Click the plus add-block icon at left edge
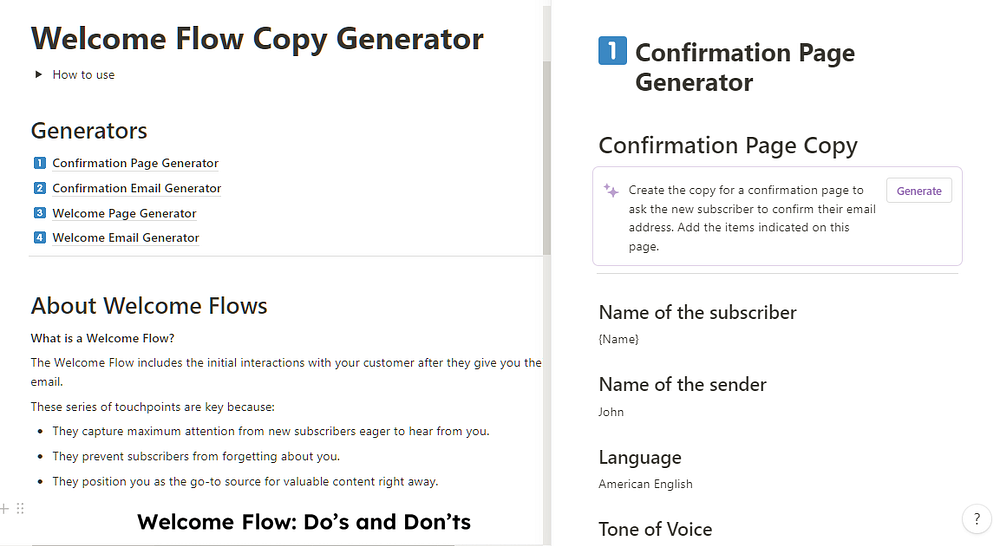The height and width of the screenshot is (546, 1000). click(4, 508)
